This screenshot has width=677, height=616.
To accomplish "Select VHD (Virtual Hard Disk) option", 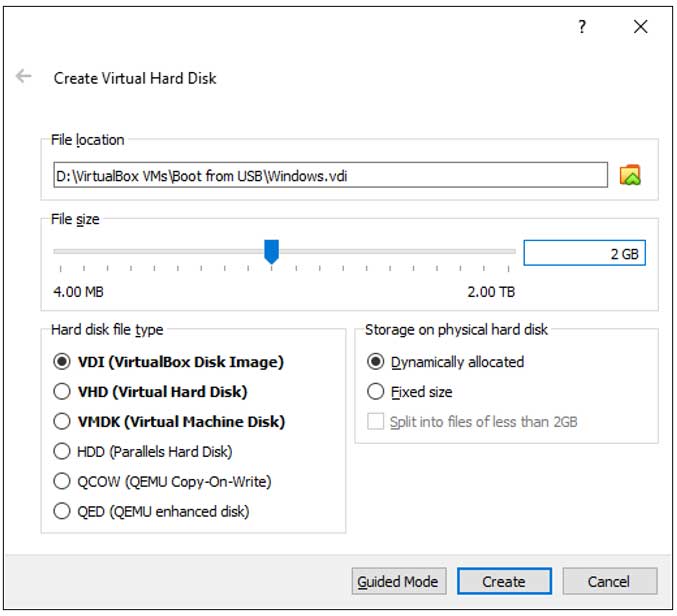I will 62,392.
